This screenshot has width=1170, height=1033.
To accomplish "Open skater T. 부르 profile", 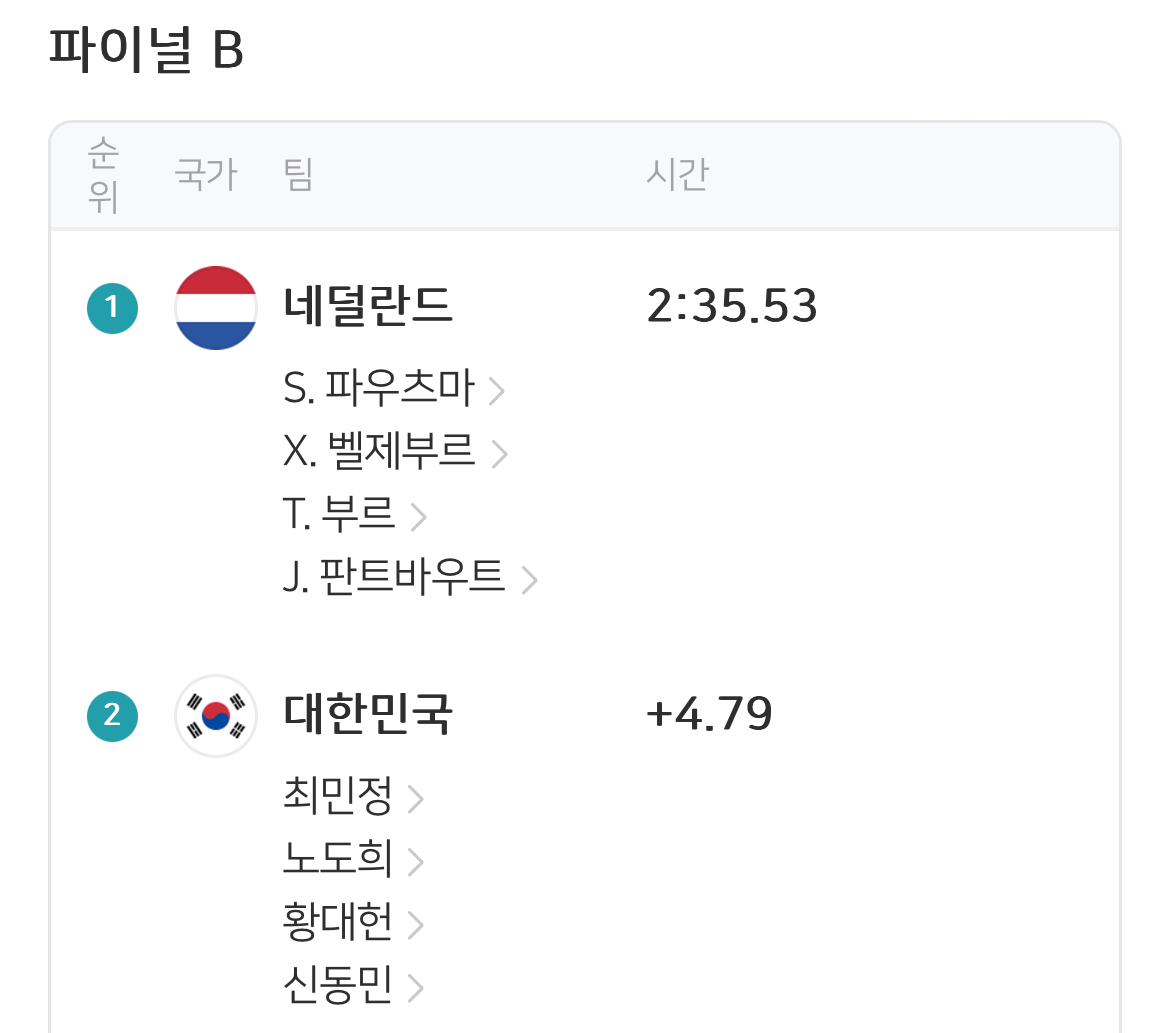I will coord(340,515).
